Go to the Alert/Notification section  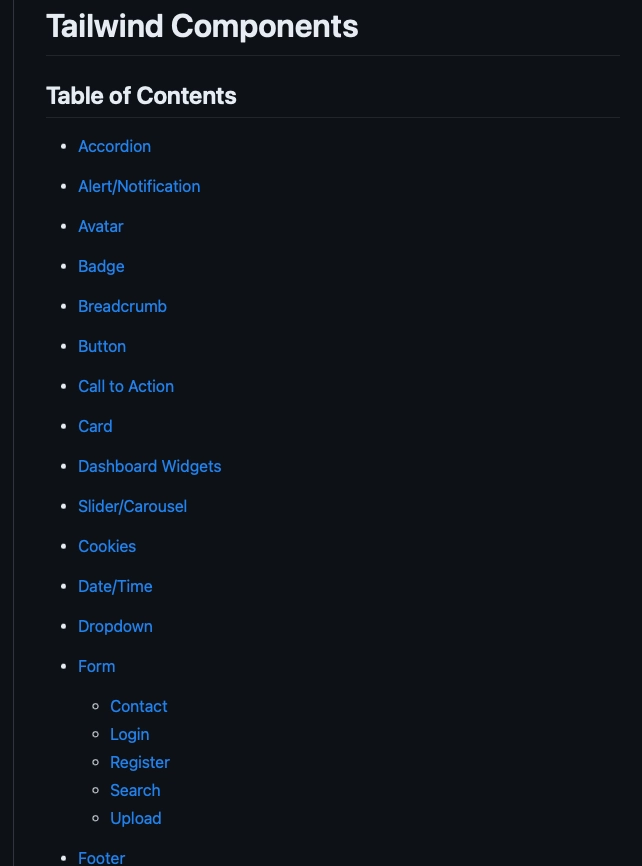[139, 186]
